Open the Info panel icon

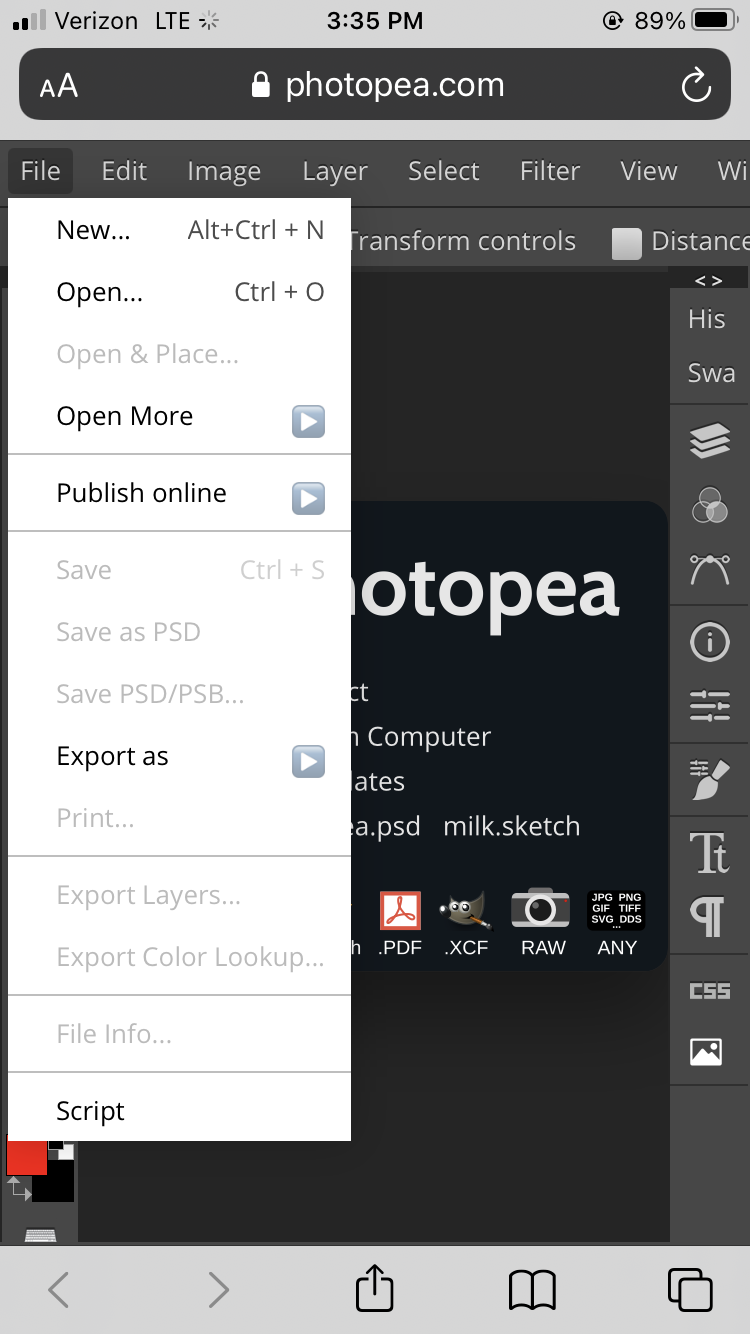(x=710, y=643)
